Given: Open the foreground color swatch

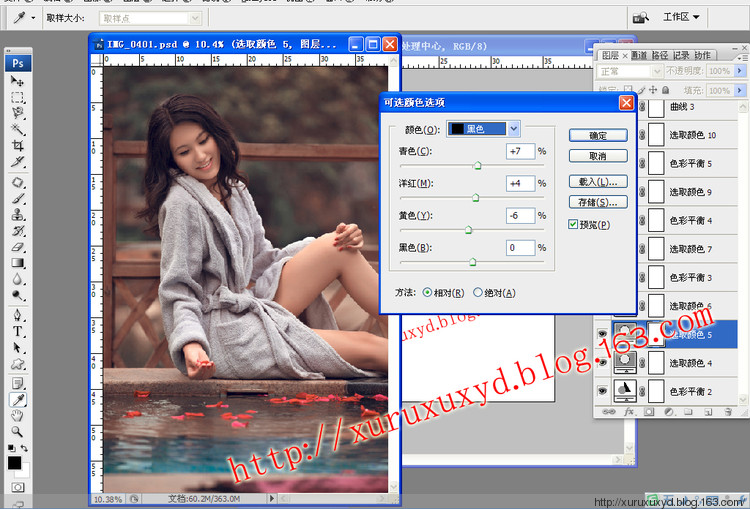Looking at the screenshot, I should pyautogui.click(x=14, y=463).
